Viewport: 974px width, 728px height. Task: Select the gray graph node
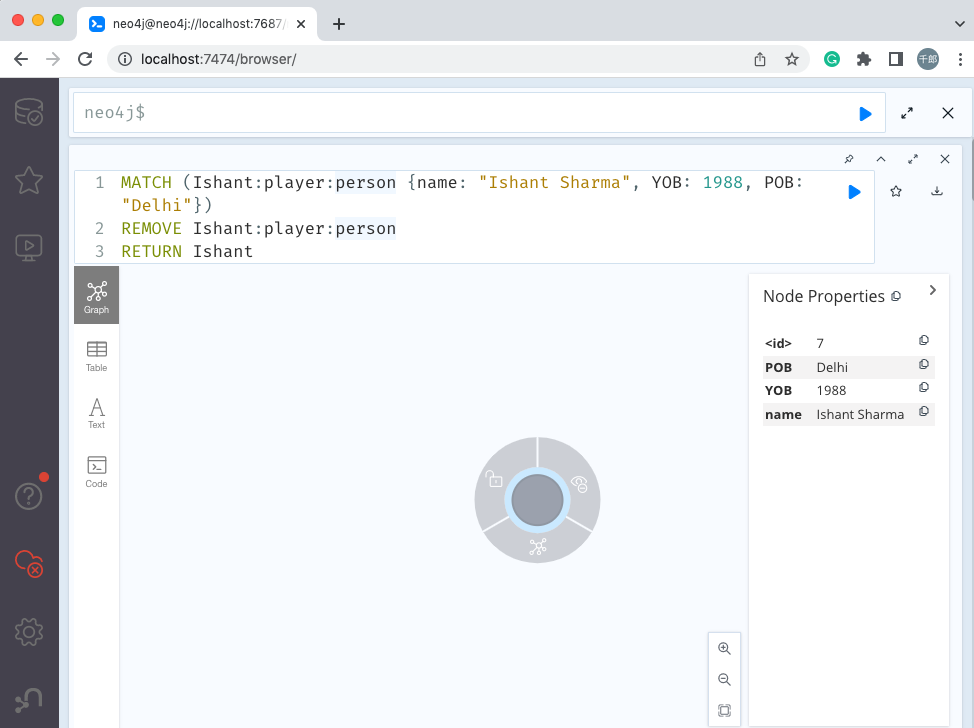point(537,500)
